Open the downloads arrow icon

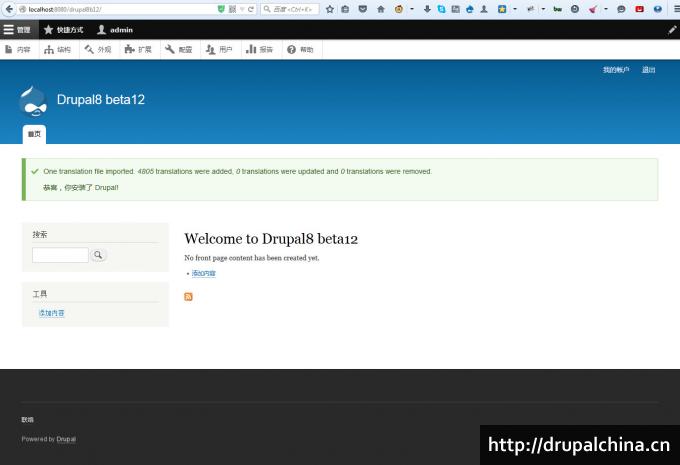click(427, 9)
